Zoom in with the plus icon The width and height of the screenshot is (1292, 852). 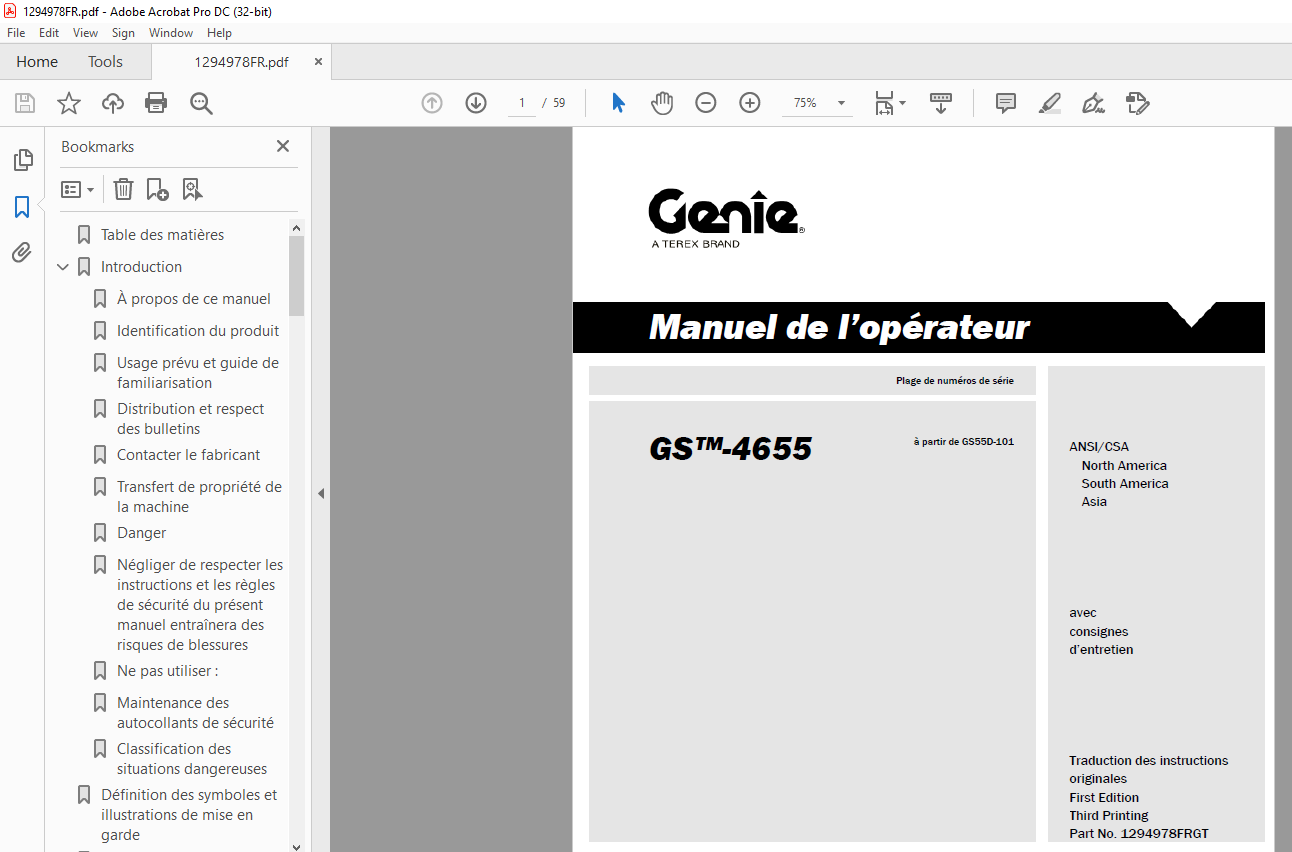coord(750,103)
